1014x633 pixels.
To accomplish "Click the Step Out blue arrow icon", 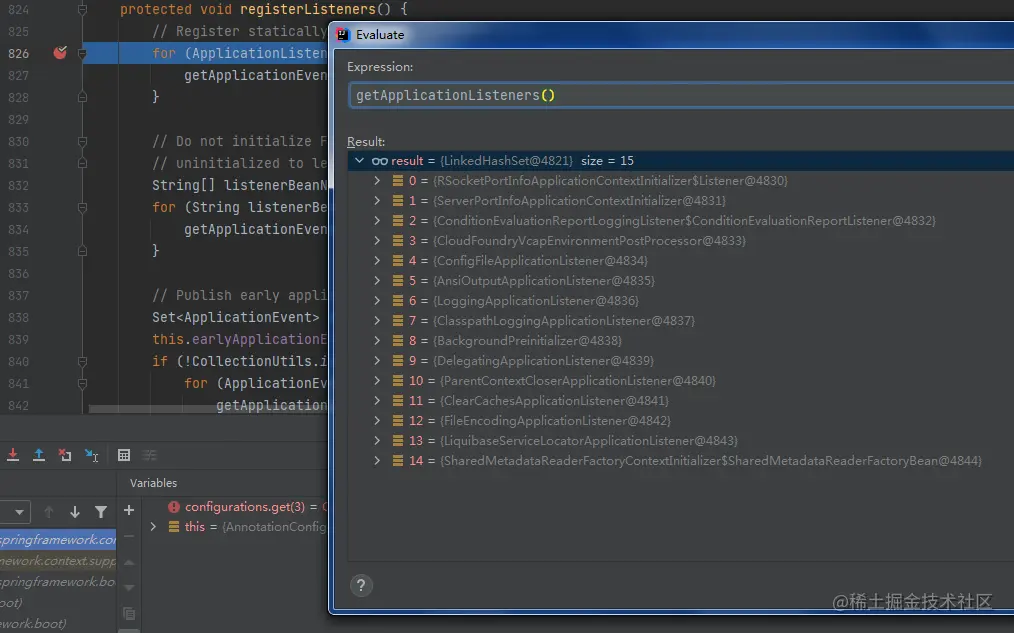I will pos(39,455).
